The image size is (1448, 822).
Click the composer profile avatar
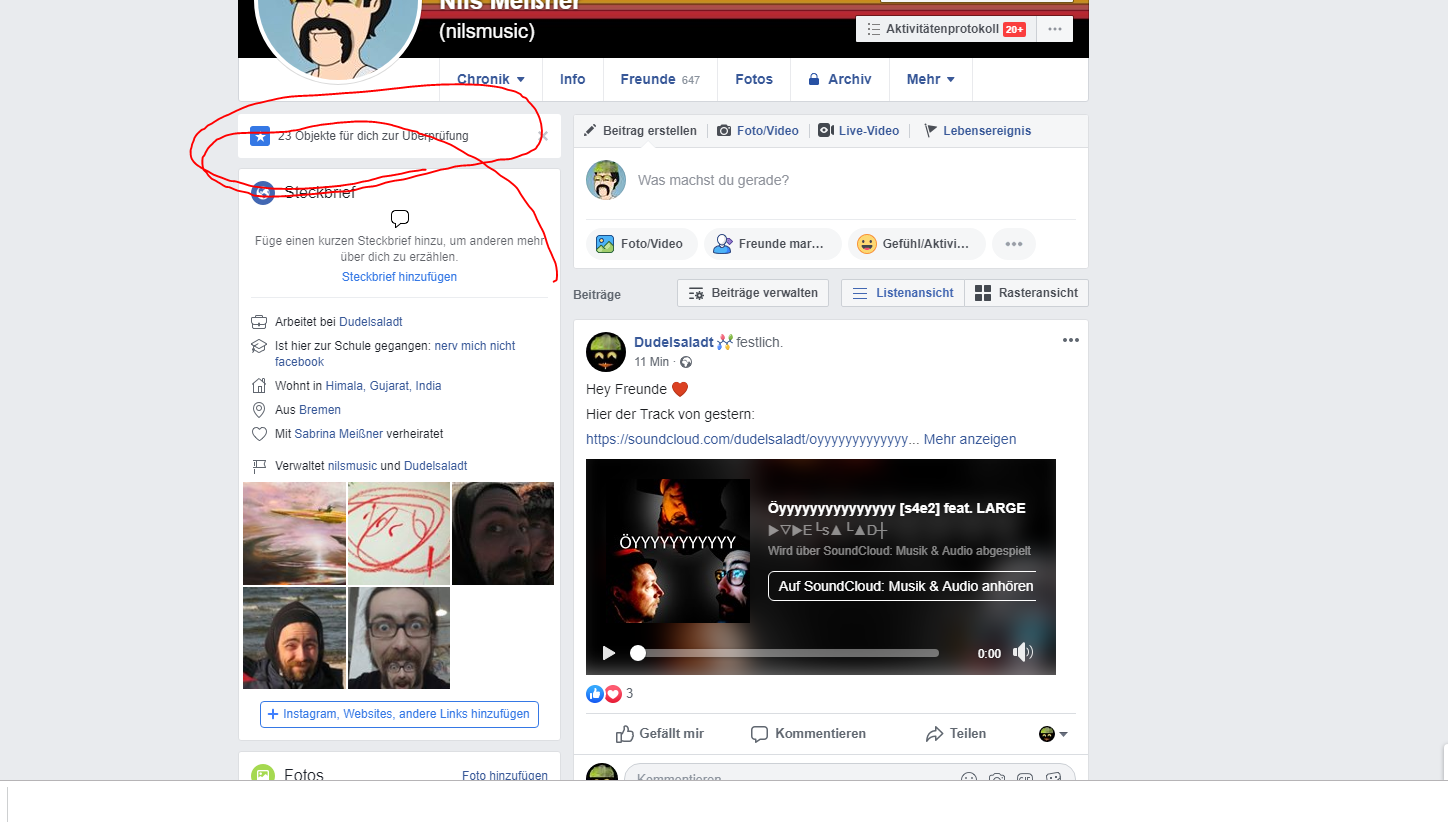pyautogui.click(x=606, y=180)
